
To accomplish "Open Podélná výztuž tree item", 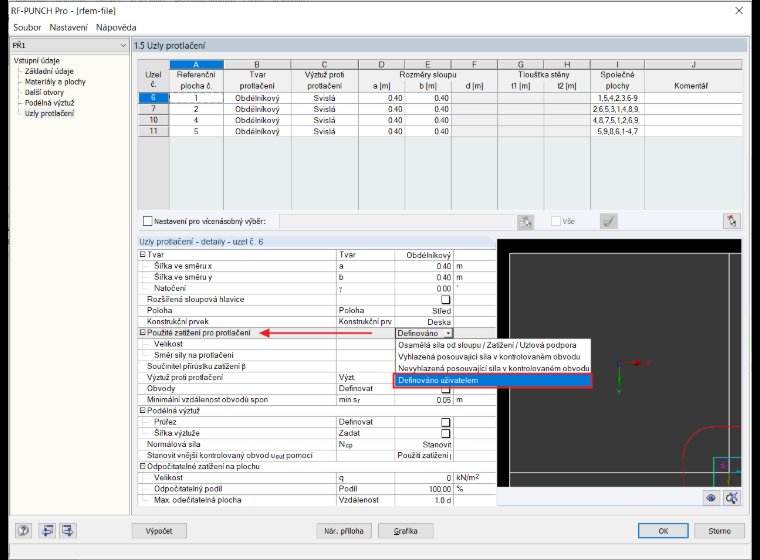I will click(49, 103).
